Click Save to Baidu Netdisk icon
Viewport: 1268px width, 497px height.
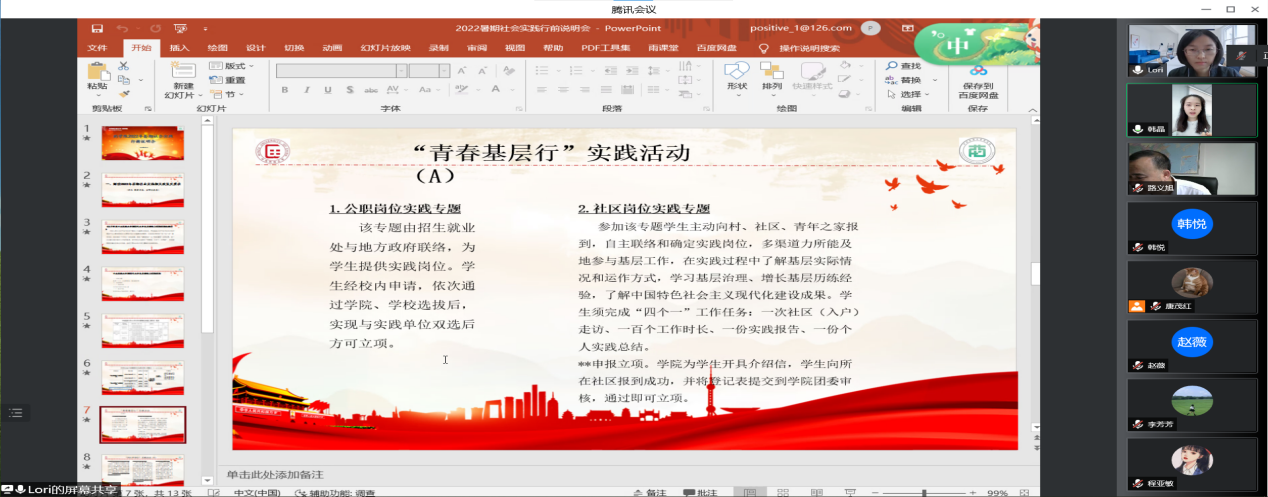(x=977, y=72)
